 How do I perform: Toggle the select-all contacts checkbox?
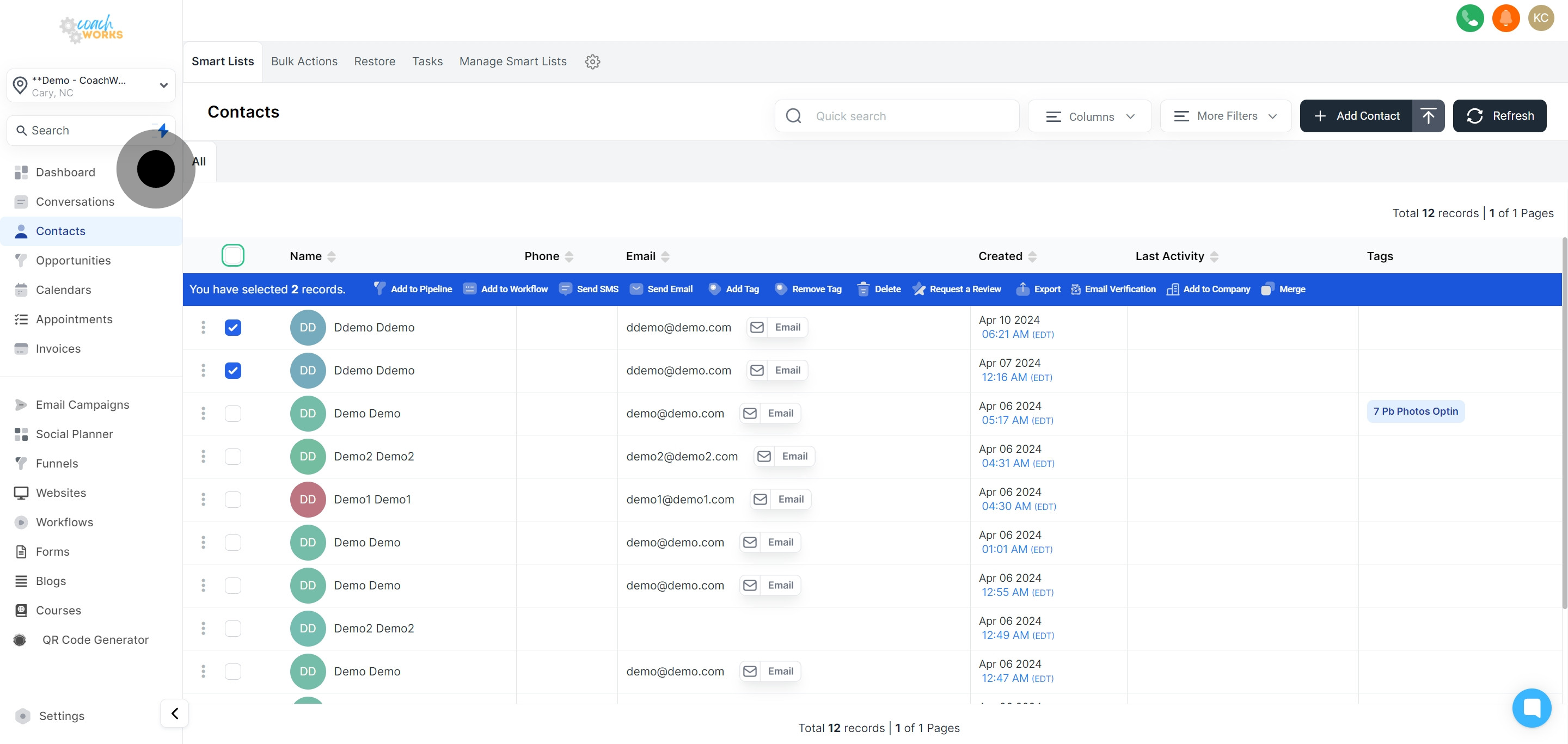232,255
